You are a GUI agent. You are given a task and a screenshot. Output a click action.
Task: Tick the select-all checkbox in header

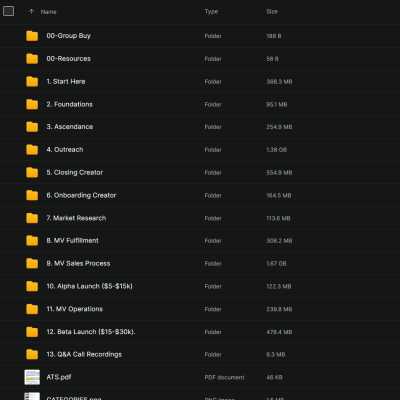pos(8,11)
